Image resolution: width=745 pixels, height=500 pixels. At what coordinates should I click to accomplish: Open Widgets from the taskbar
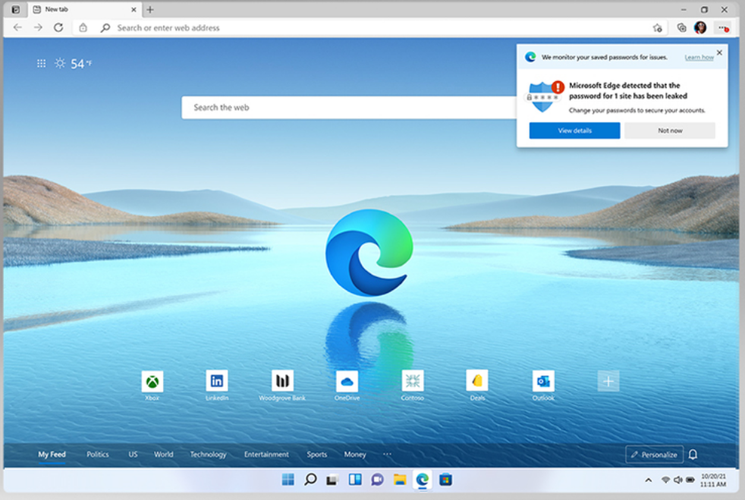(355, 480)
